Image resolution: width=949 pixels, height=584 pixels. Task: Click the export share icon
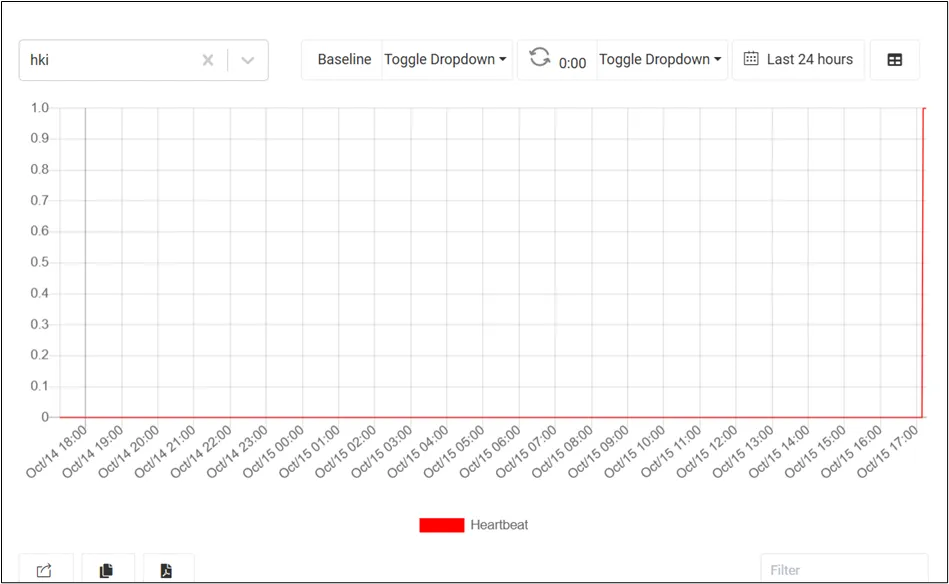(44, 570)
